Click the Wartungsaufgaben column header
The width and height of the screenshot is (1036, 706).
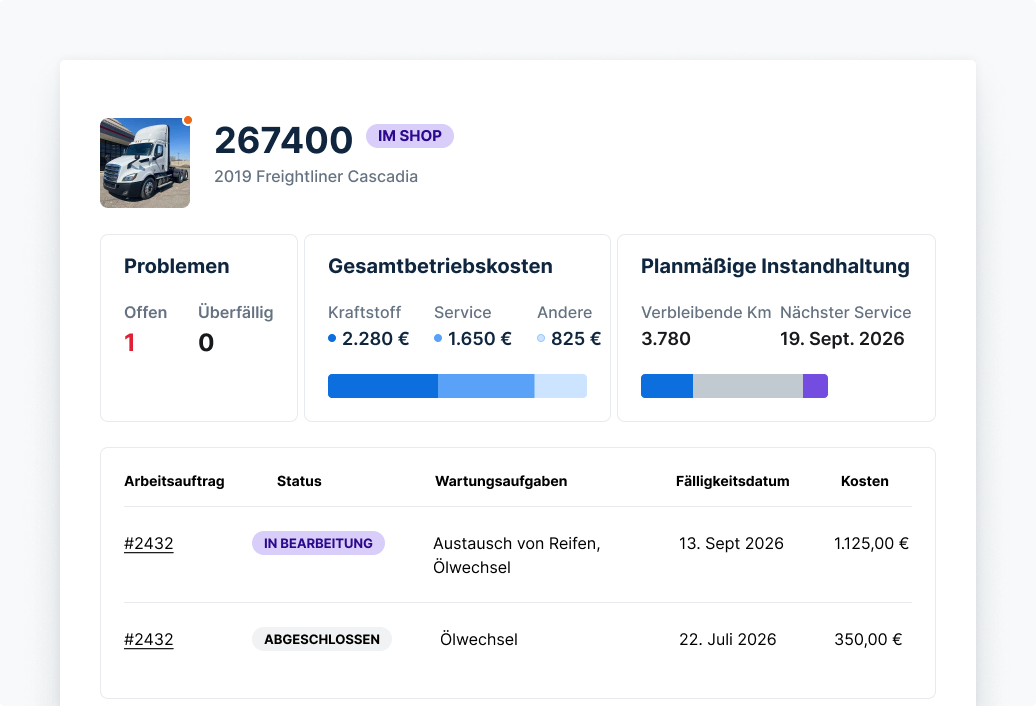tap(501, 481)
